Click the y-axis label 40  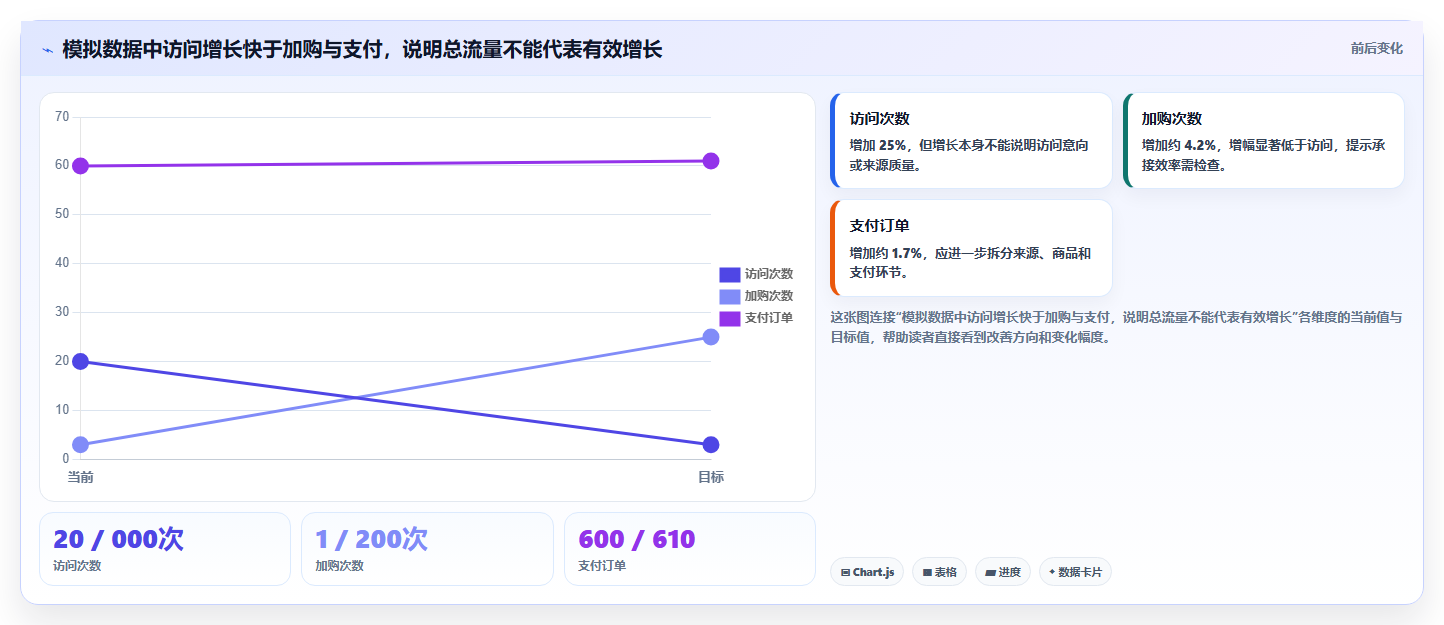coord(62,263)
